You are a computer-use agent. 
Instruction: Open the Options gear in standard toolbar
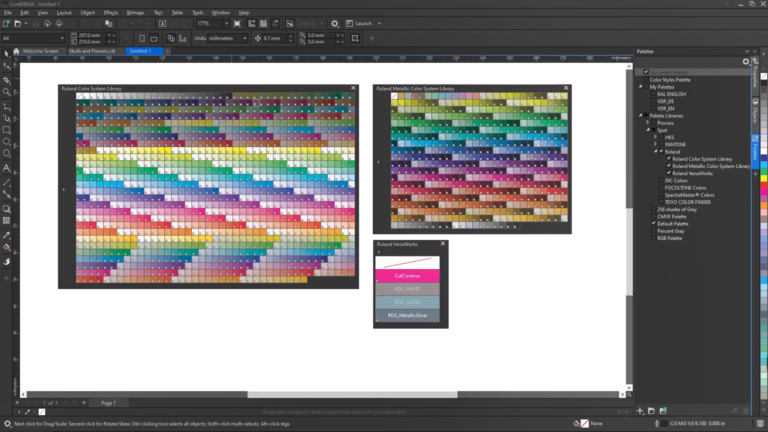click(335, 24)
